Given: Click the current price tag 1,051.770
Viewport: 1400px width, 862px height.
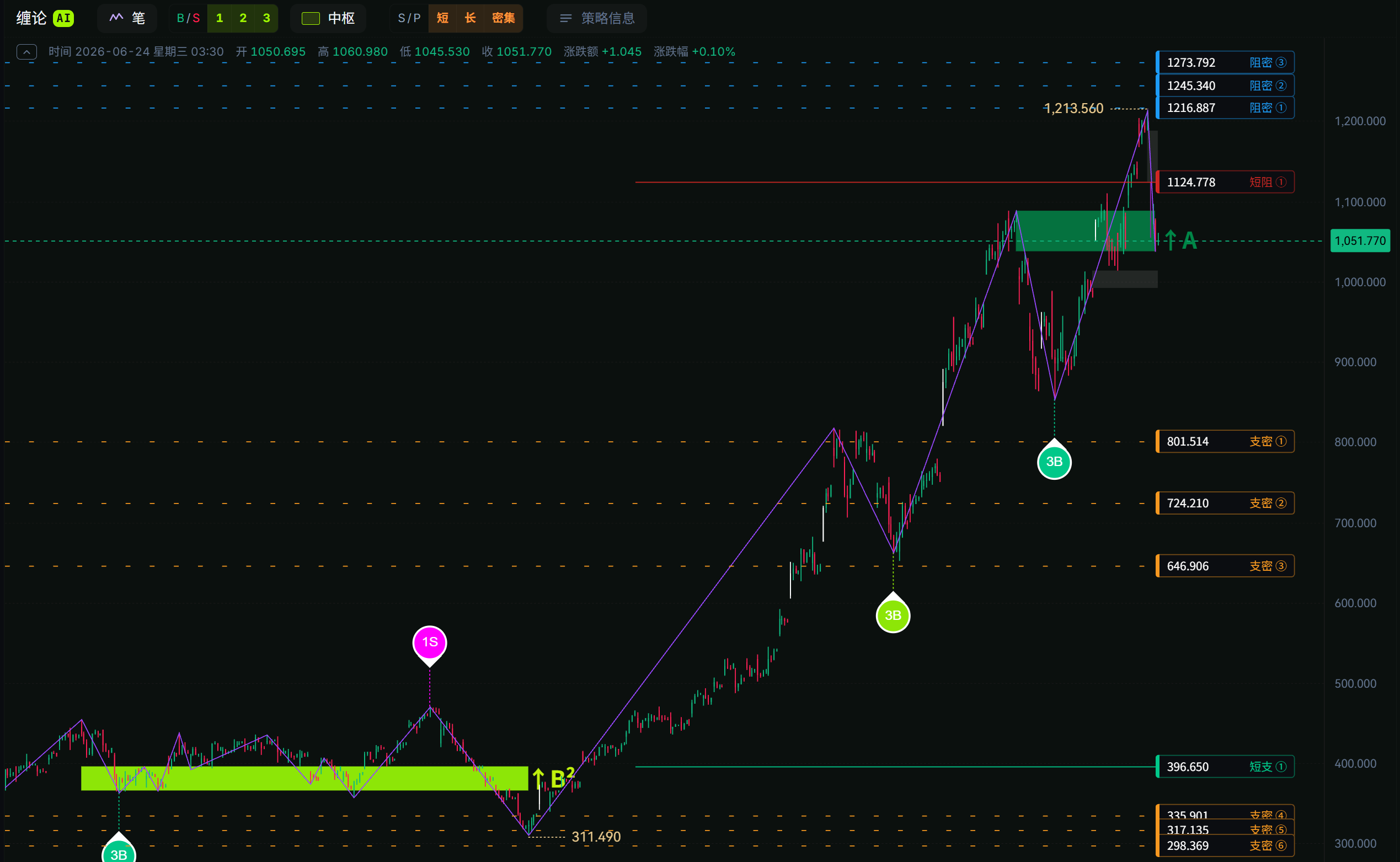Looking at the screenshot, I should tap(1360, 240).
